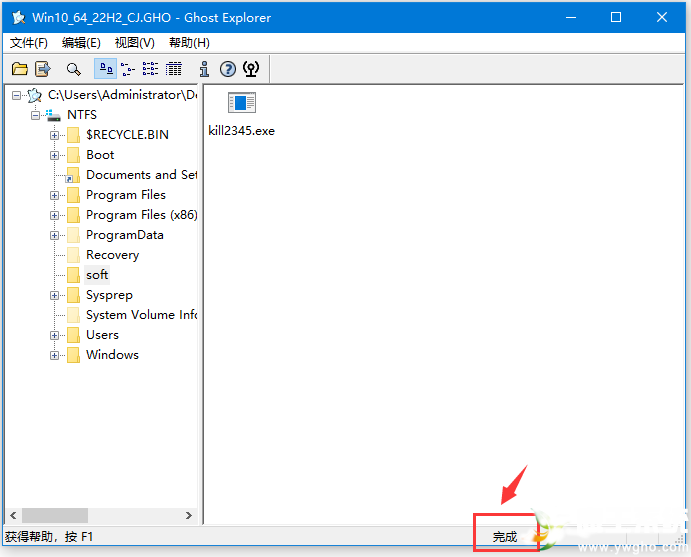Screen dimensions: 691x557
Task: Open the 编辑(E) menu
Action: 81,43
